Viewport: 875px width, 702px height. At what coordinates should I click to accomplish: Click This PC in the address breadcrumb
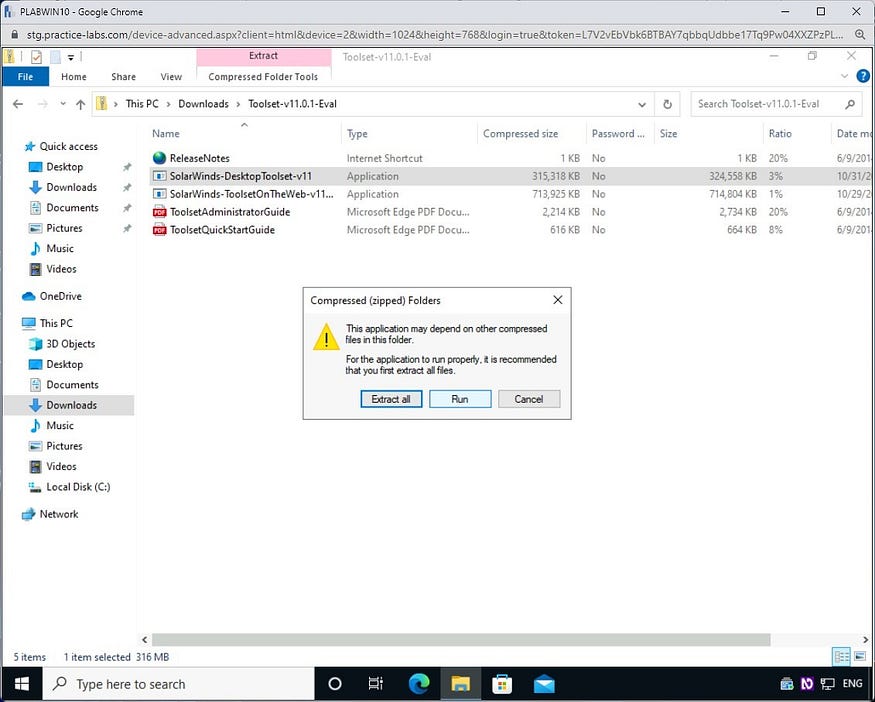tap(142, 104)
